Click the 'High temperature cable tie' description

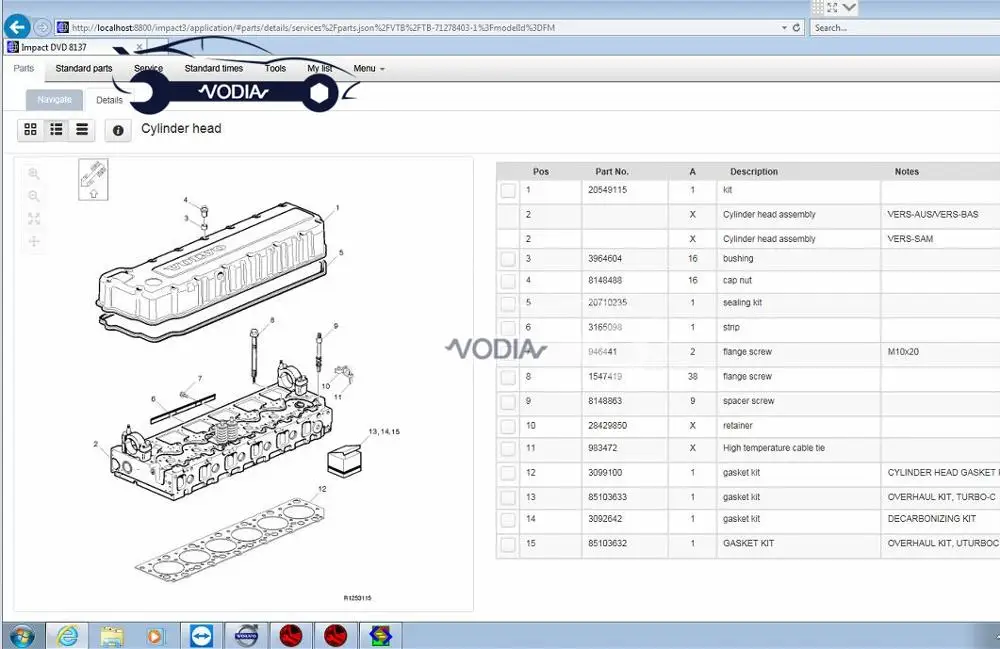coord(774,448)
